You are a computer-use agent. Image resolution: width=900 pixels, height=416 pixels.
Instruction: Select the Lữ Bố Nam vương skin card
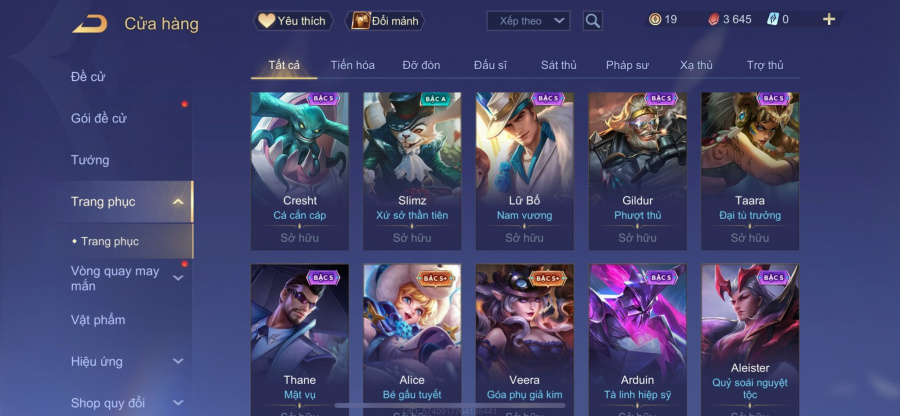[x=525, y=171]
